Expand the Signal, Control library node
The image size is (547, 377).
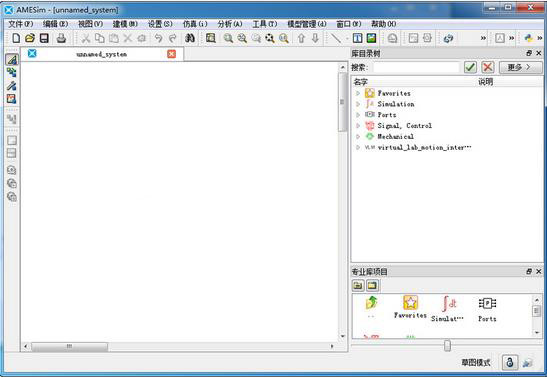click(x=358, y=126)
